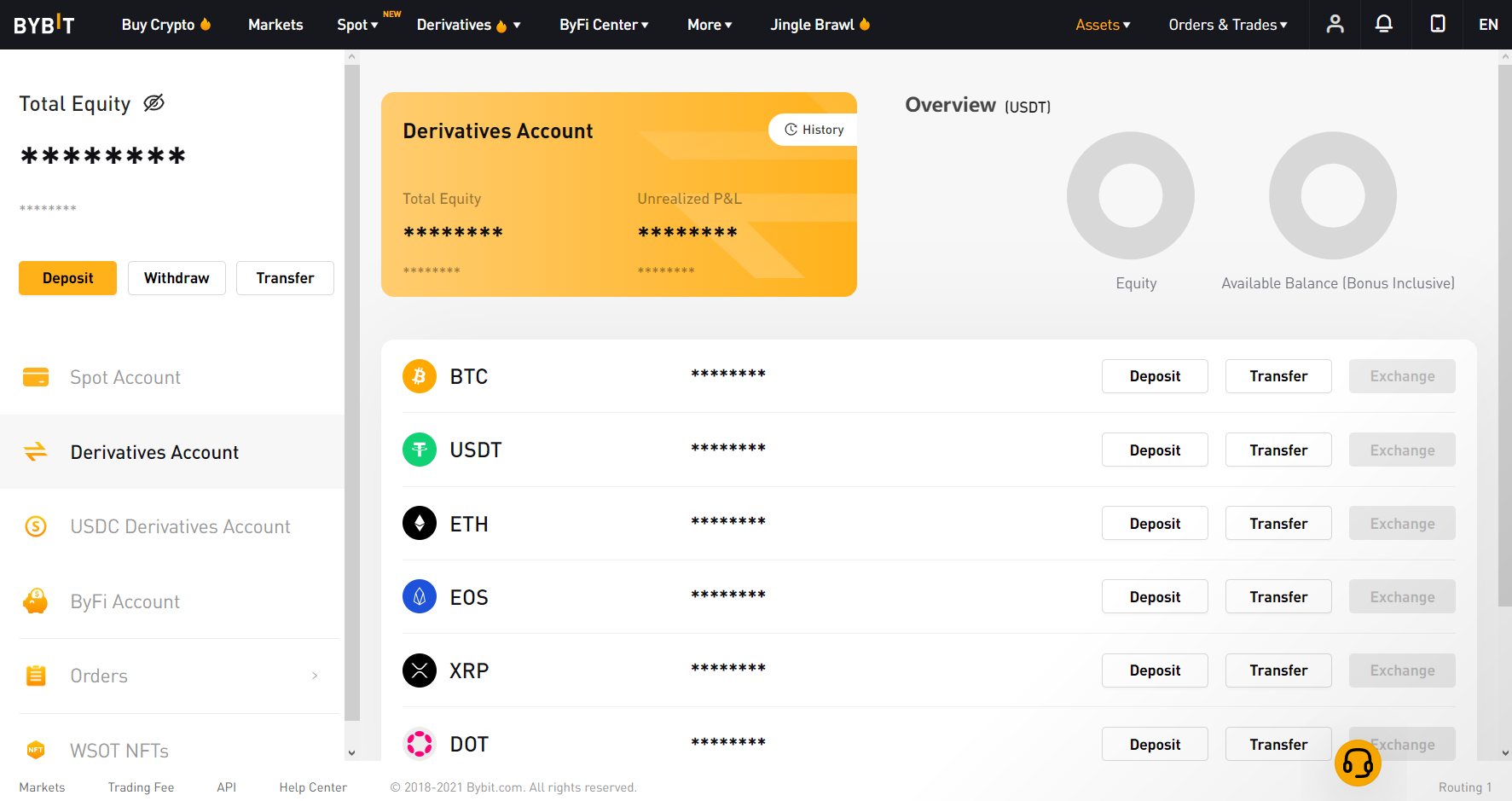Viewport: 1512px width, 801px height.
Task: Click the WSOT NFTs badge icon
Action: 36,751
